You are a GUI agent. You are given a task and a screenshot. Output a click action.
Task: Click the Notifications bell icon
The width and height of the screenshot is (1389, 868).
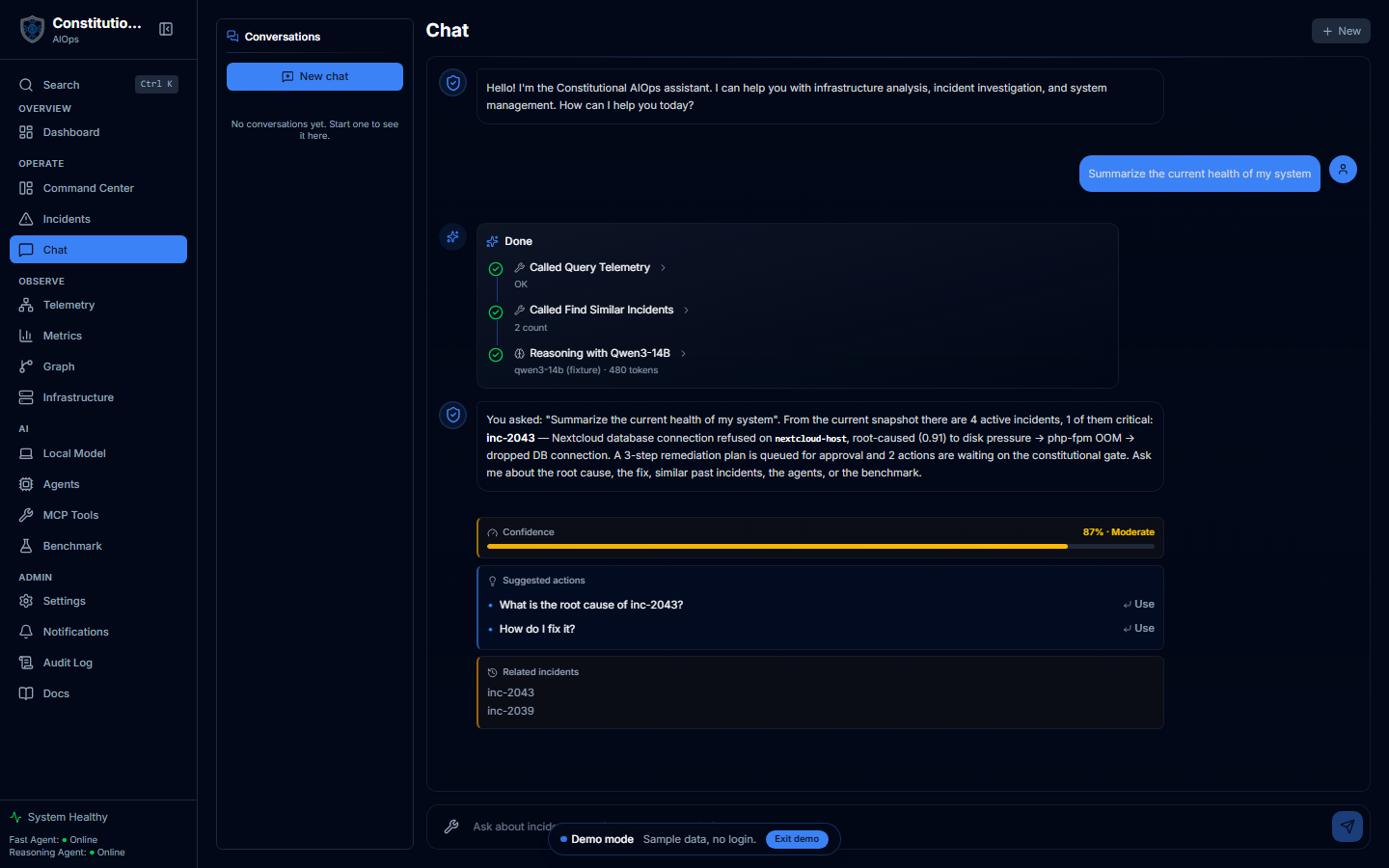(x=26, y=632)
